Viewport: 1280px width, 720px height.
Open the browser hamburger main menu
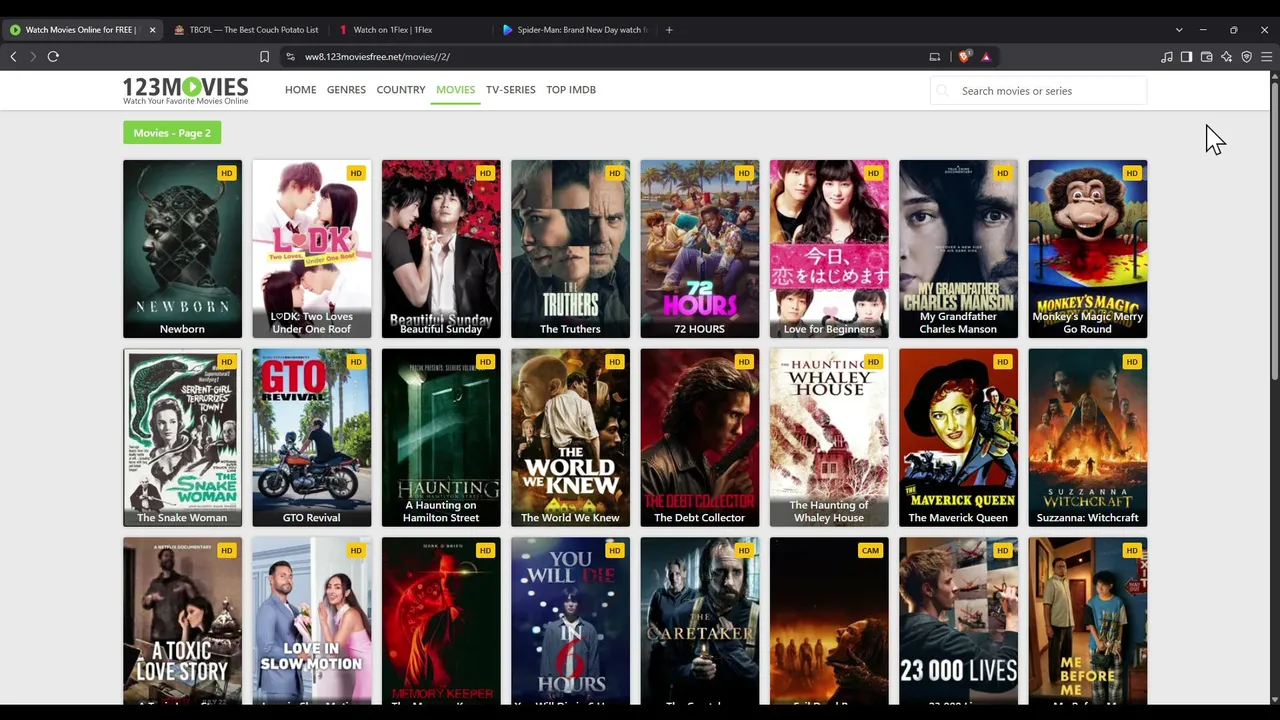pos(1266,57)
